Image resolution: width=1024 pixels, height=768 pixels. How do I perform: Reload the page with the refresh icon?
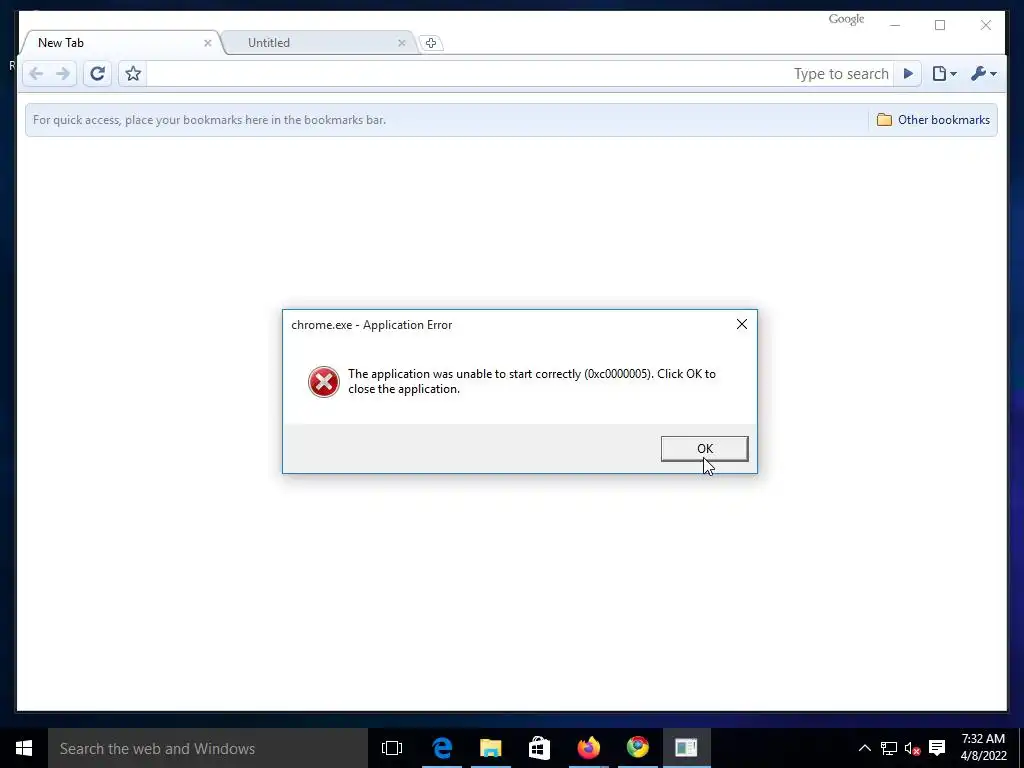(x=97, y=74)
